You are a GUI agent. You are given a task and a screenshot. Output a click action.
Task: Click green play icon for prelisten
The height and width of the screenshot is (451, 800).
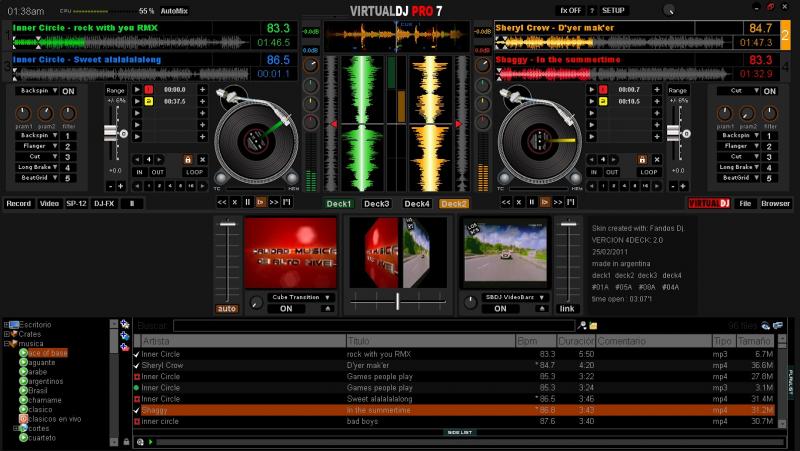point(151,442)
